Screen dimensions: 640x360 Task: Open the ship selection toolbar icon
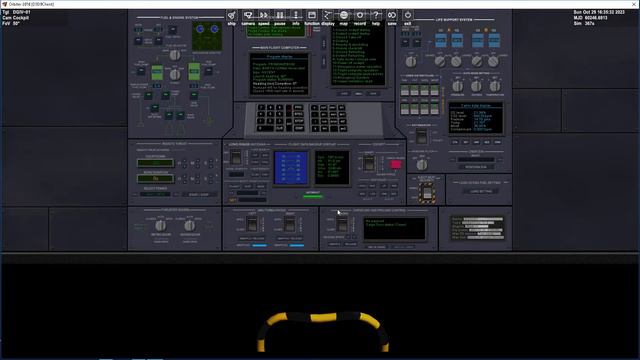pos(231,16)
